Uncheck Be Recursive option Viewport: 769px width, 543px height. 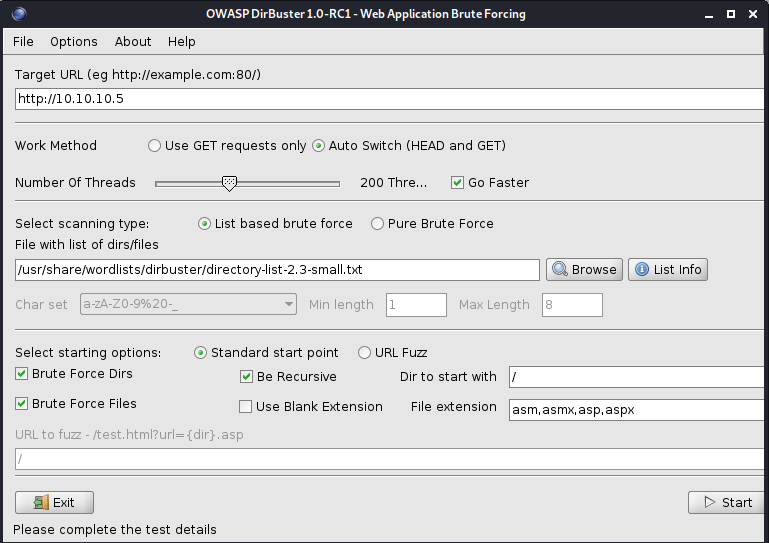[x=246, y=377]
